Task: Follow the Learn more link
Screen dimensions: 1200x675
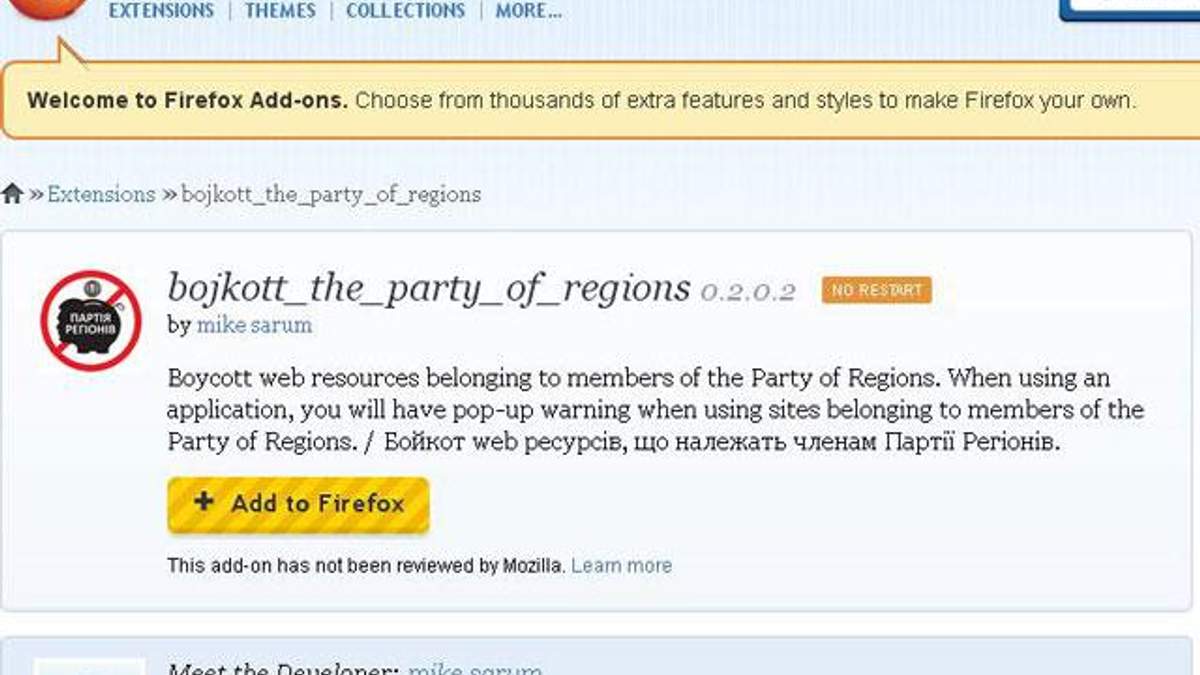Action: coord(621,566)
